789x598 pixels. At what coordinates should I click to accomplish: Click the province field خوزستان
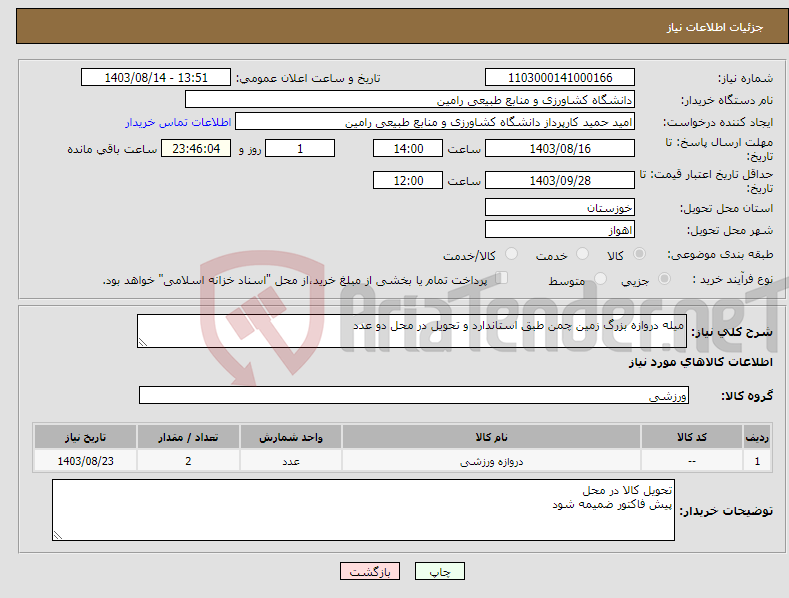pyautogui.click(x=560, y=207)
